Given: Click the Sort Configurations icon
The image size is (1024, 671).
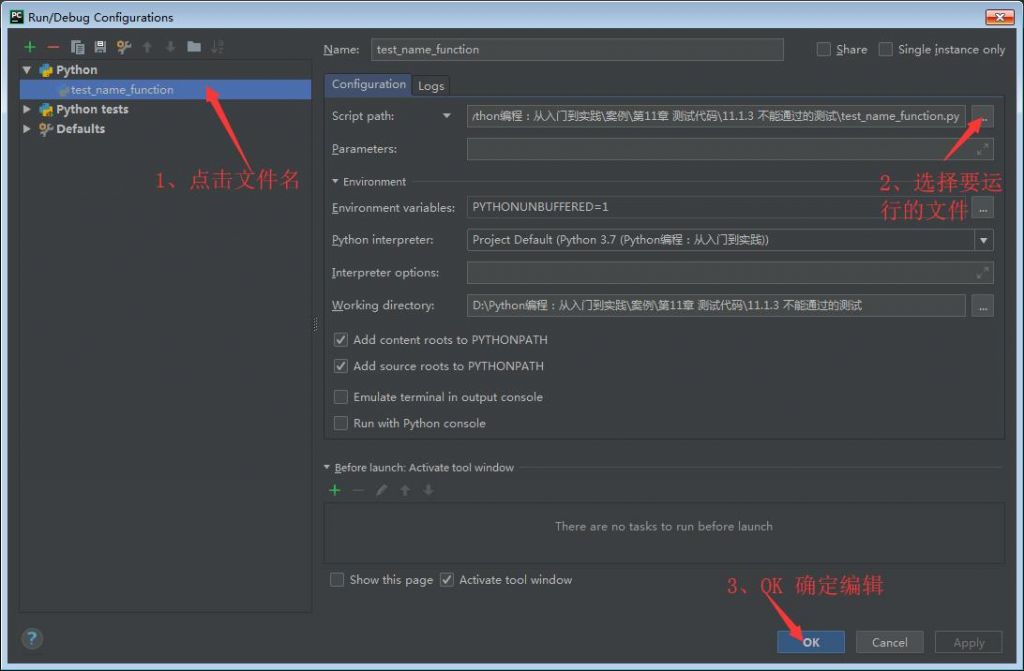Looking at the screenshot, I should tap(218, 47).
